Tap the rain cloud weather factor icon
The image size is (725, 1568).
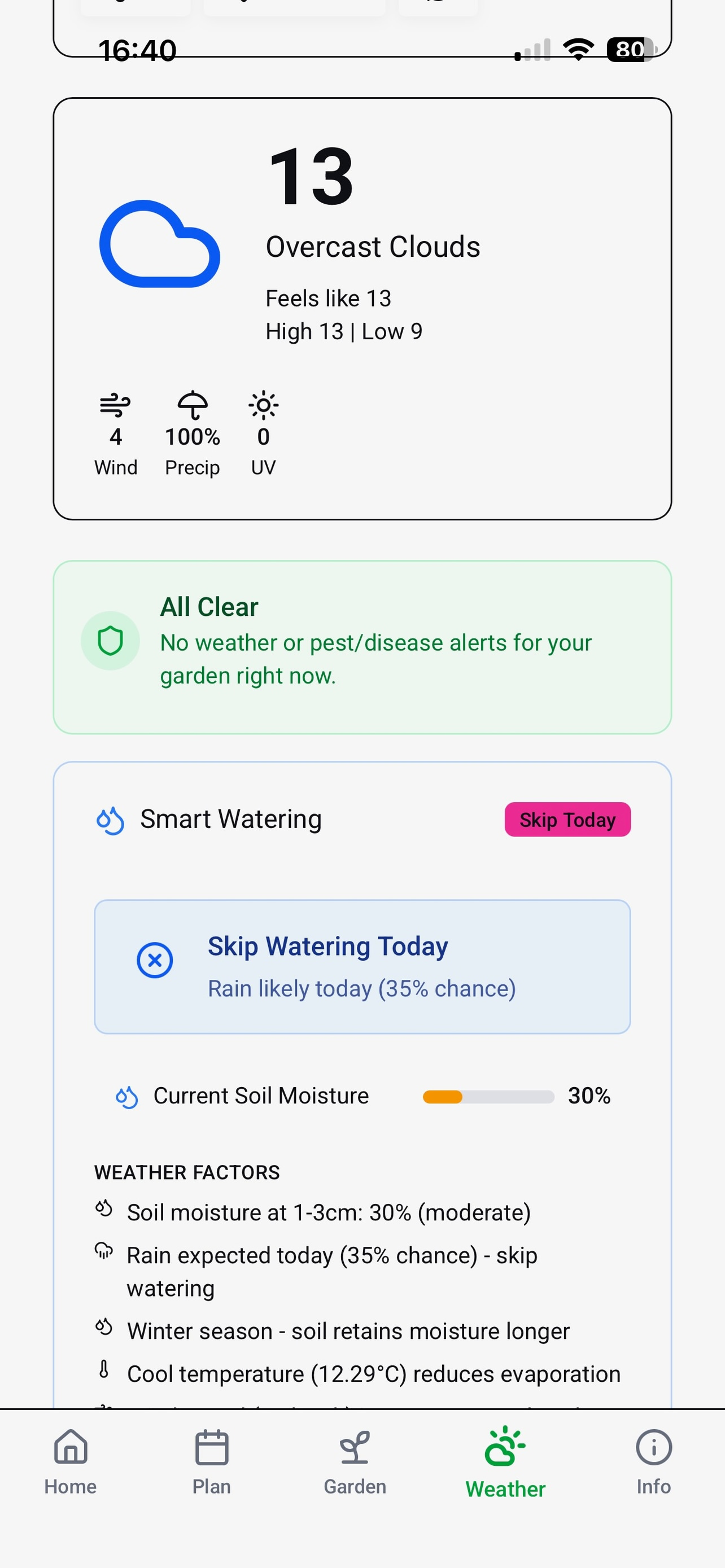[104, 1251]
